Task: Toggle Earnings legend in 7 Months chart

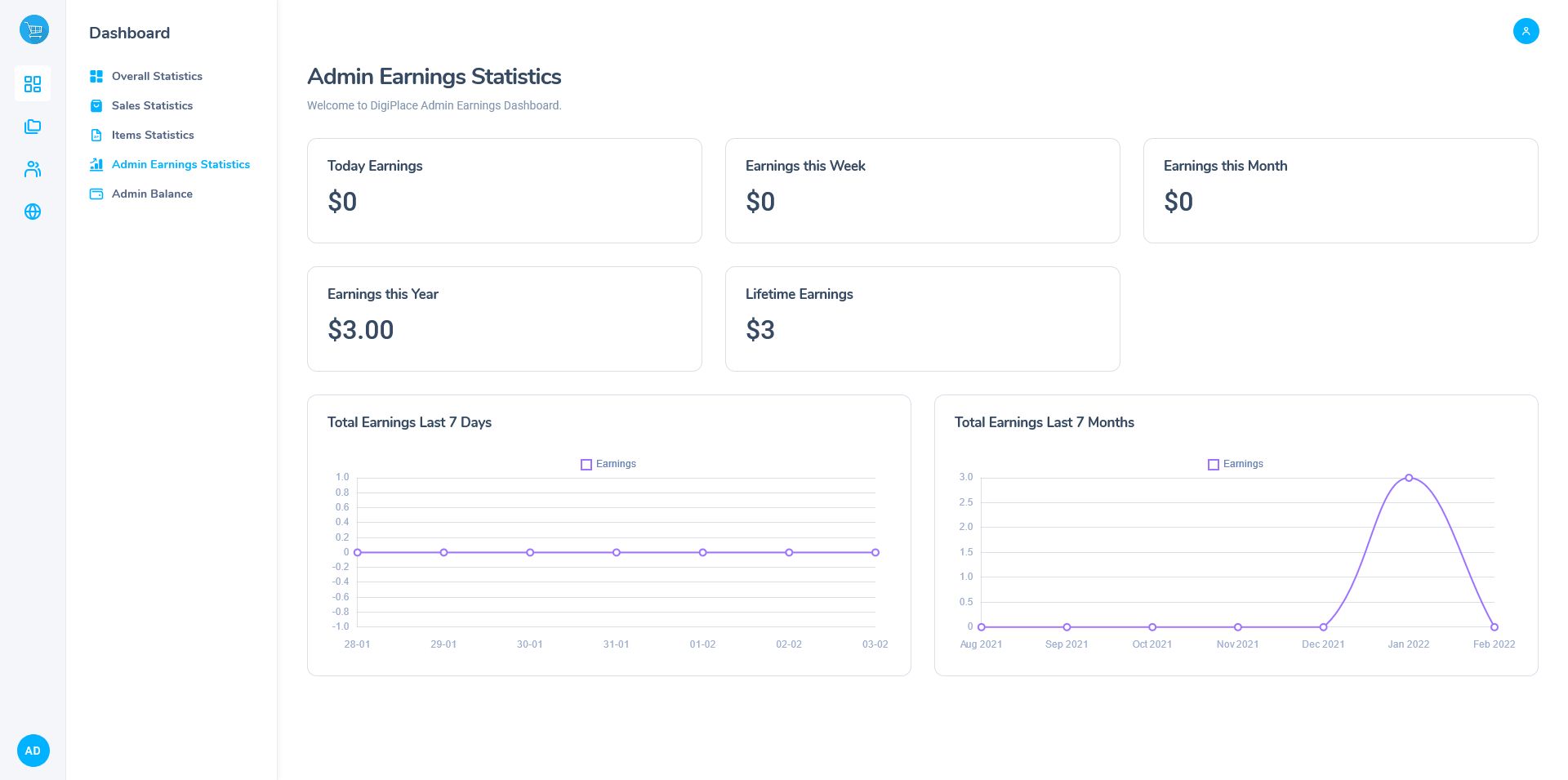Action: pos(1235,464)
